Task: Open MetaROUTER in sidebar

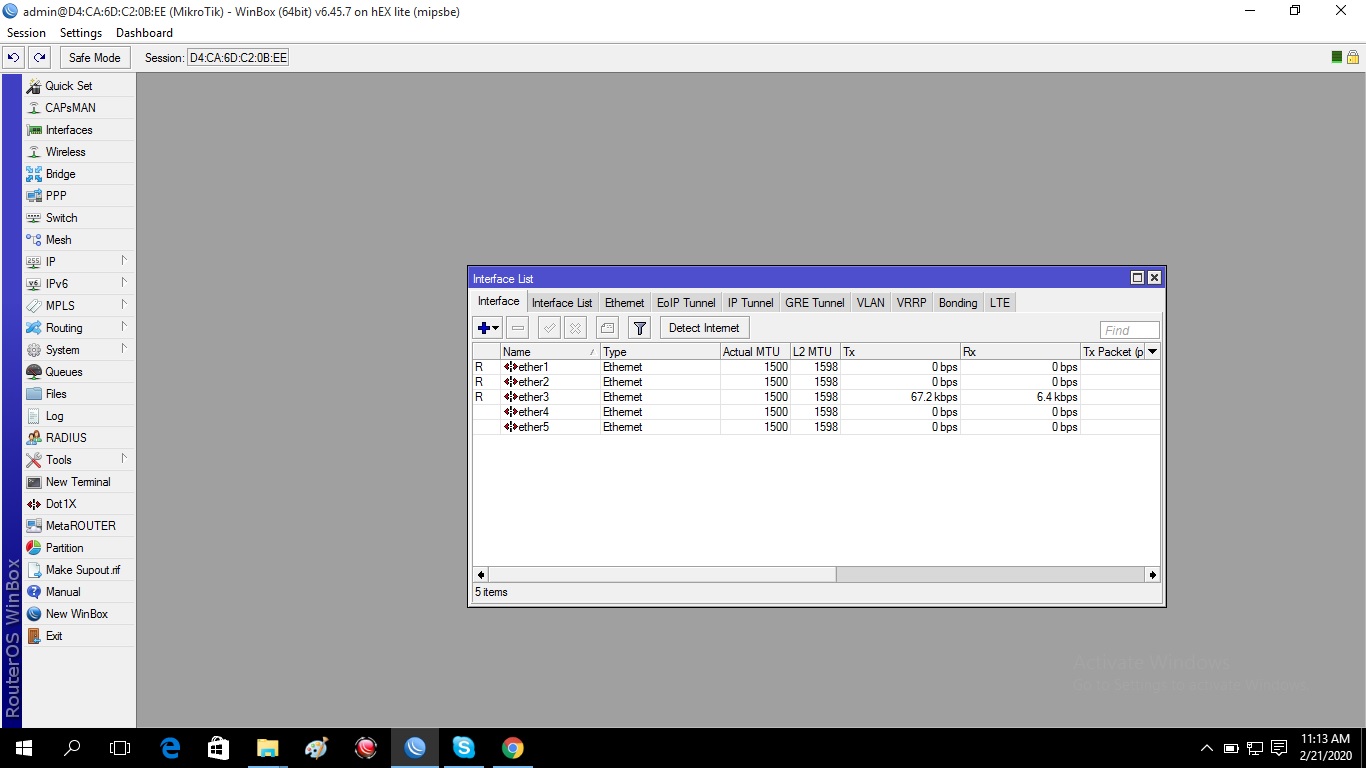Action: 78,526
